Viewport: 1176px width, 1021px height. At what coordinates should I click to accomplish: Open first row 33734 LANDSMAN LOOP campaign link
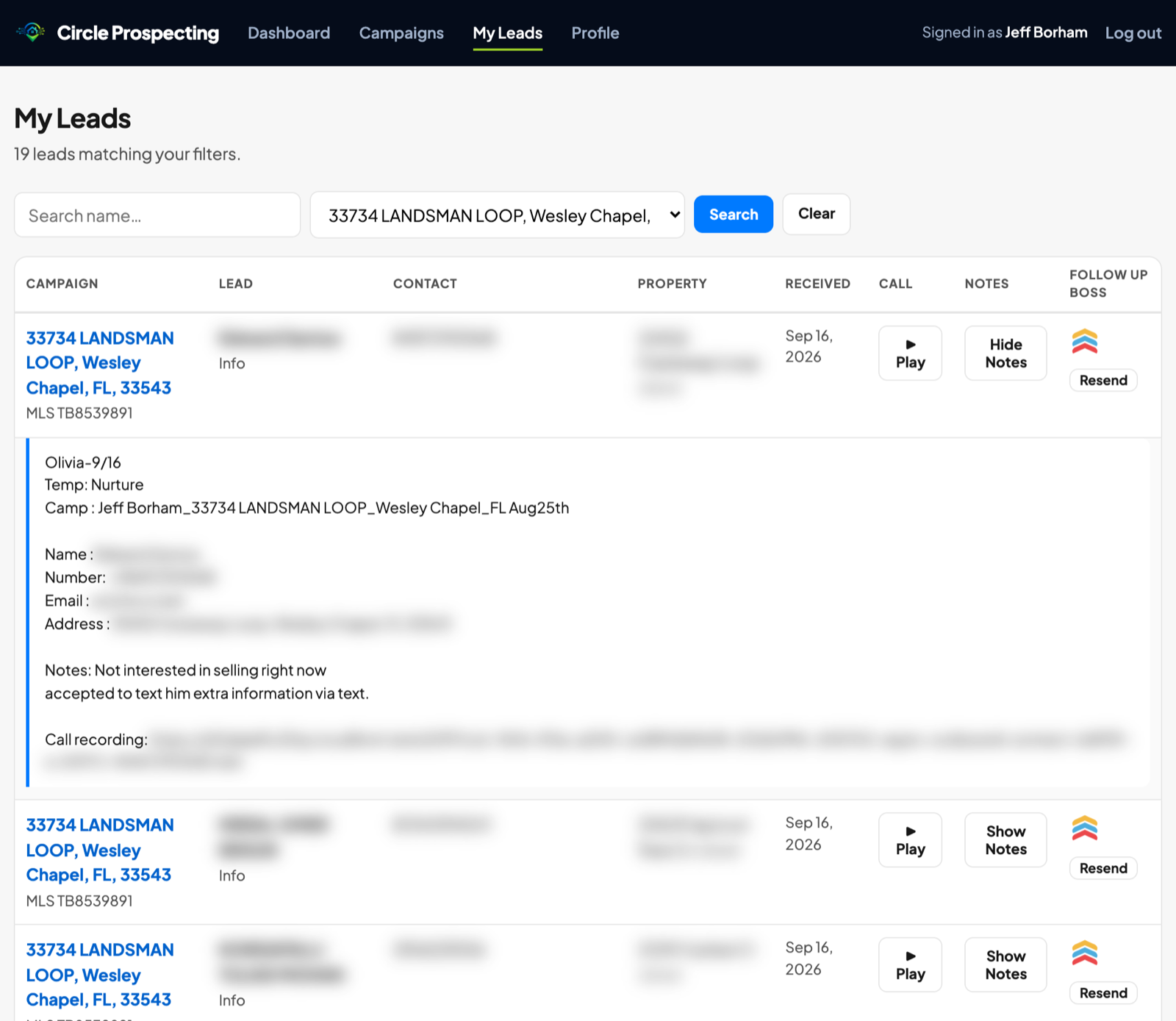[x=100, y=362]
